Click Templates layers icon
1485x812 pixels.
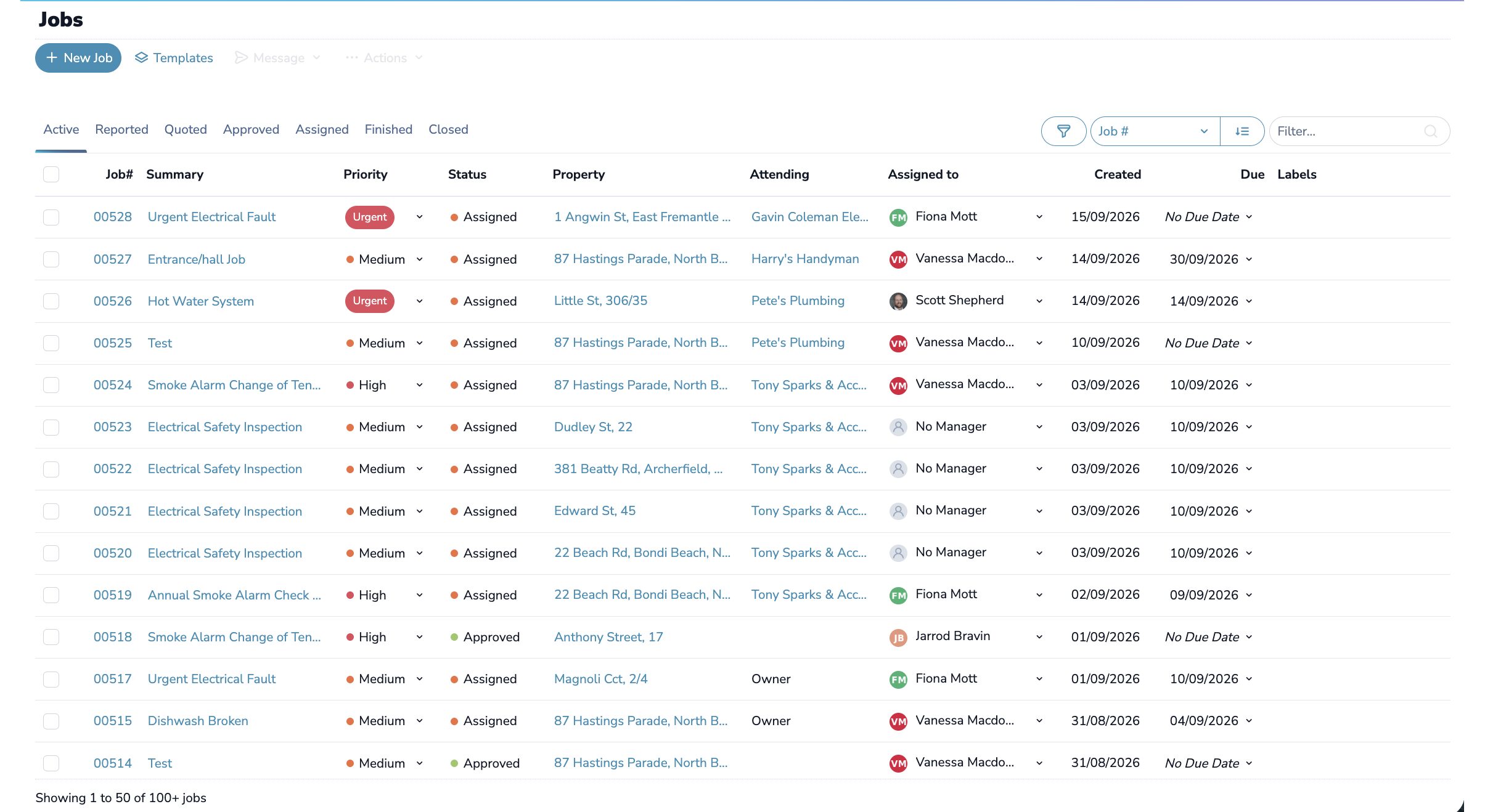point(141,57)
